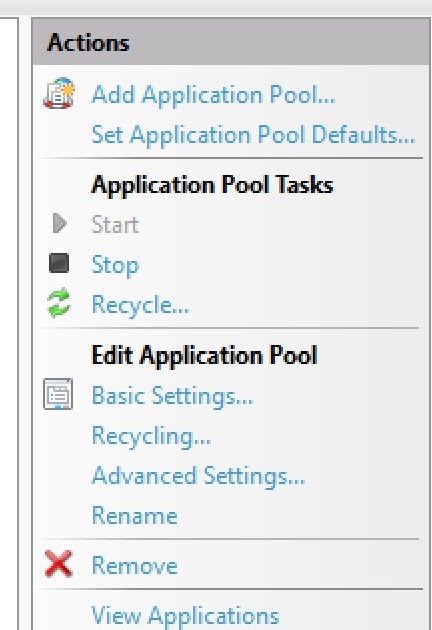Open the Recycling... settings link
Viewport: 432px width, 630px height.
point(151,436)
